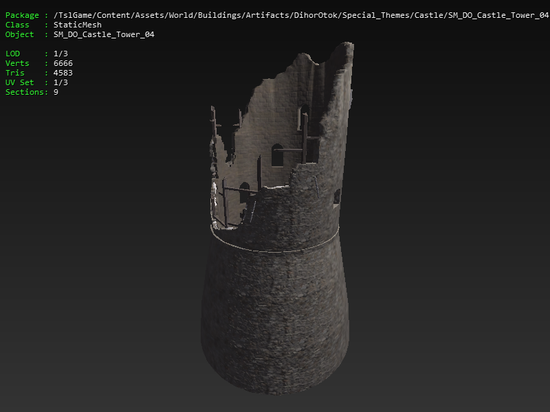
Task: Click the LOD value 1/3
Action: [x=61, y=54]
